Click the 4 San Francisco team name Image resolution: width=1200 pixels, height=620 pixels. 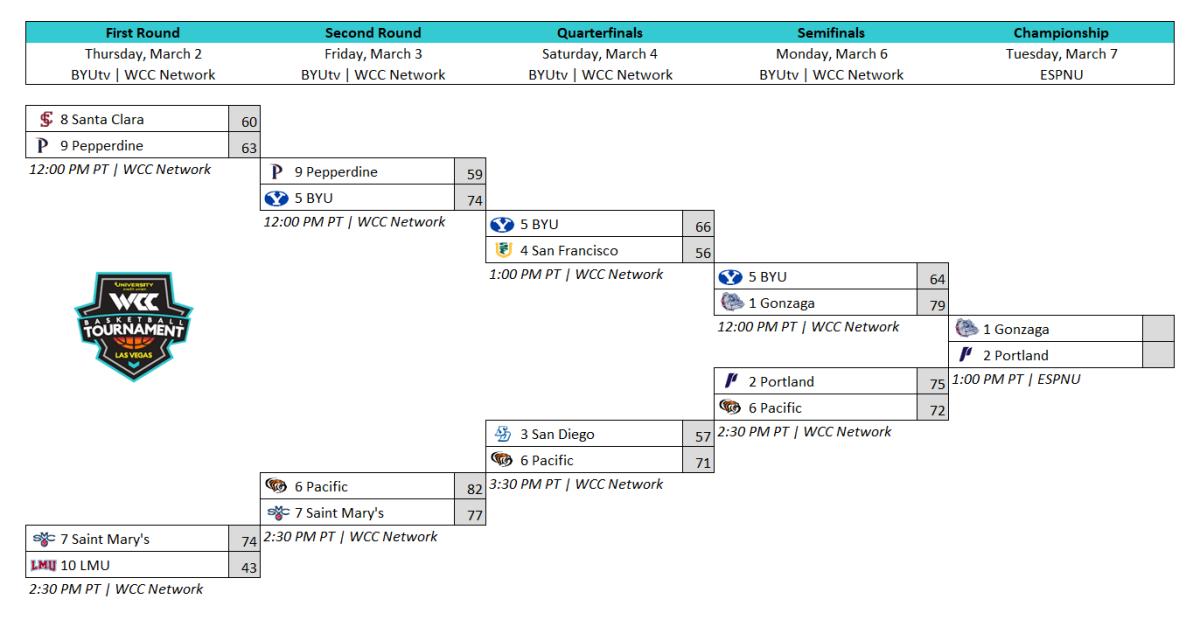point(568,250)
